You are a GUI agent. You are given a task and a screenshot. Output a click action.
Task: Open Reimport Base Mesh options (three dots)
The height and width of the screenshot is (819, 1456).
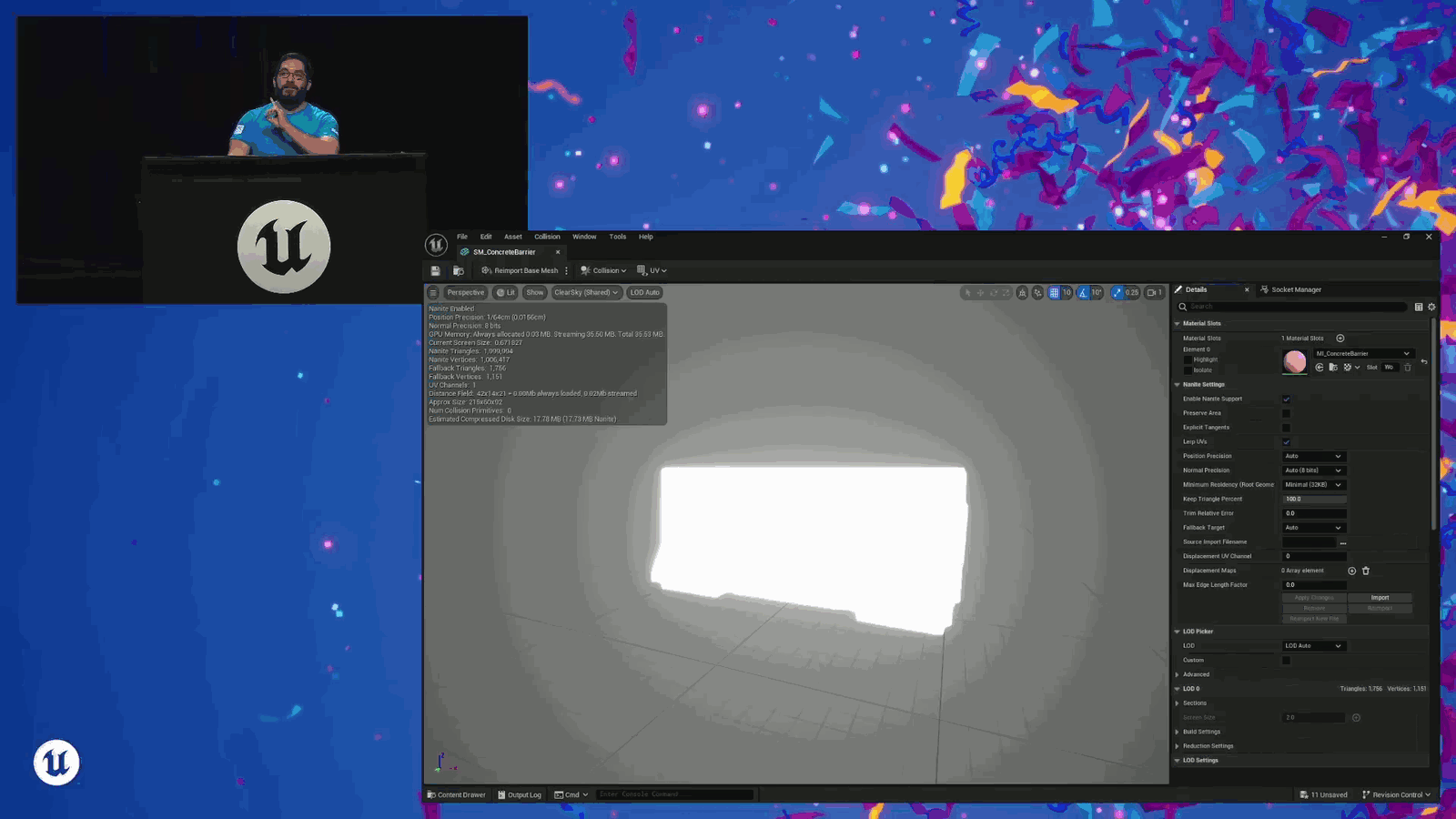click(x=566, y=270)
